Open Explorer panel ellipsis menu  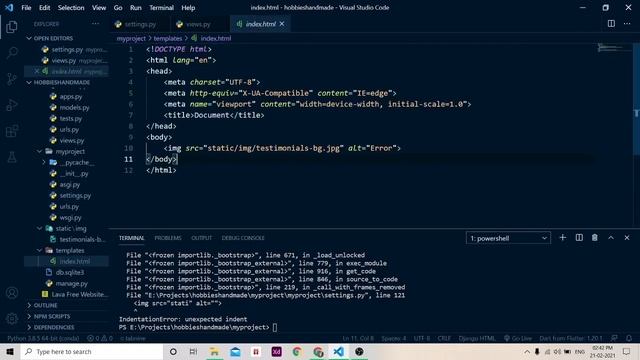96,24
